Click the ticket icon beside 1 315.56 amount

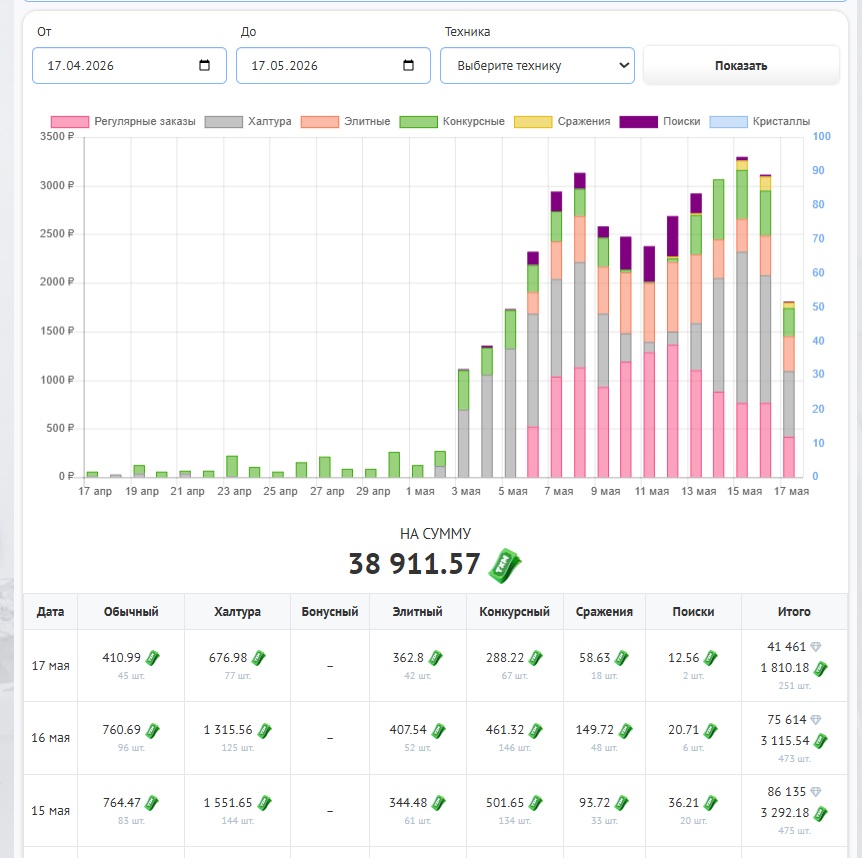point(264,730)
